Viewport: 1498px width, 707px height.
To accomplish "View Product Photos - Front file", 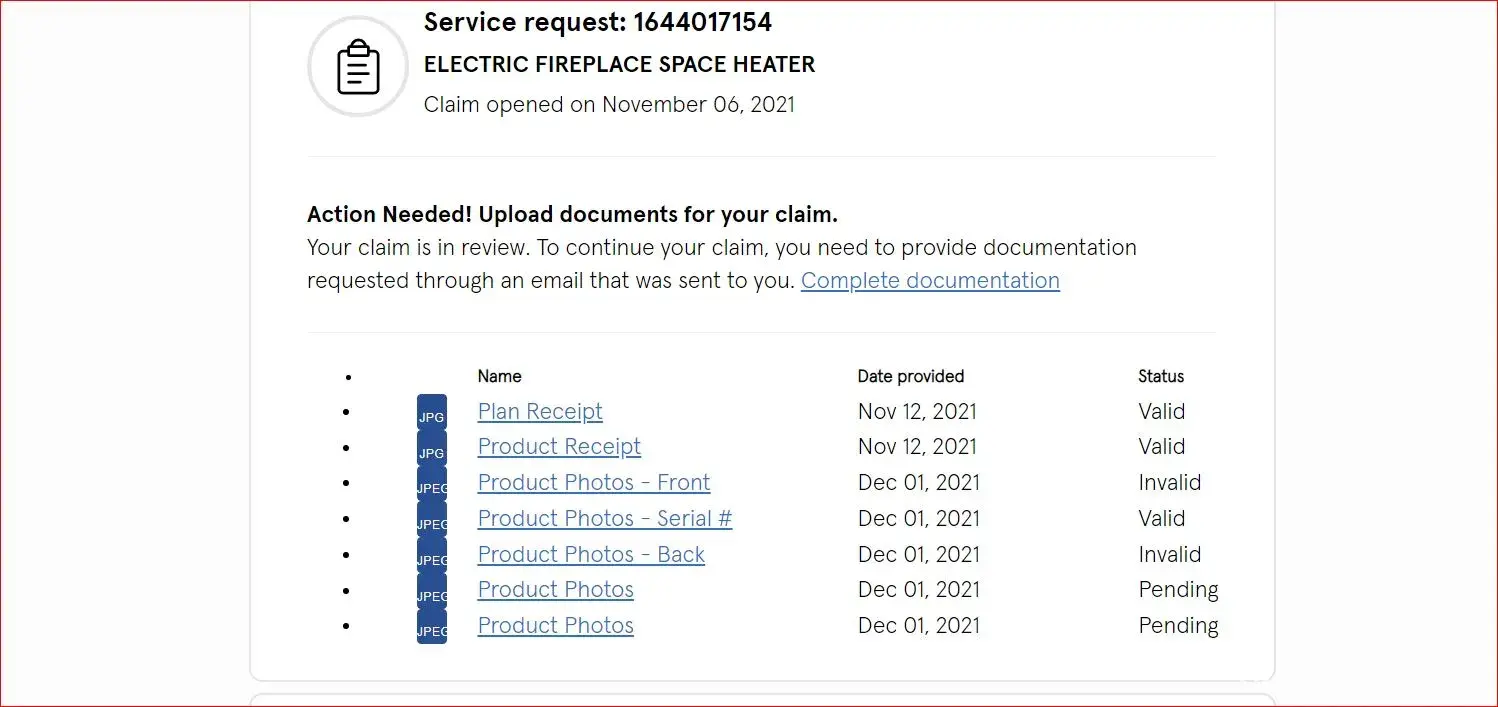I will [594, 483].
